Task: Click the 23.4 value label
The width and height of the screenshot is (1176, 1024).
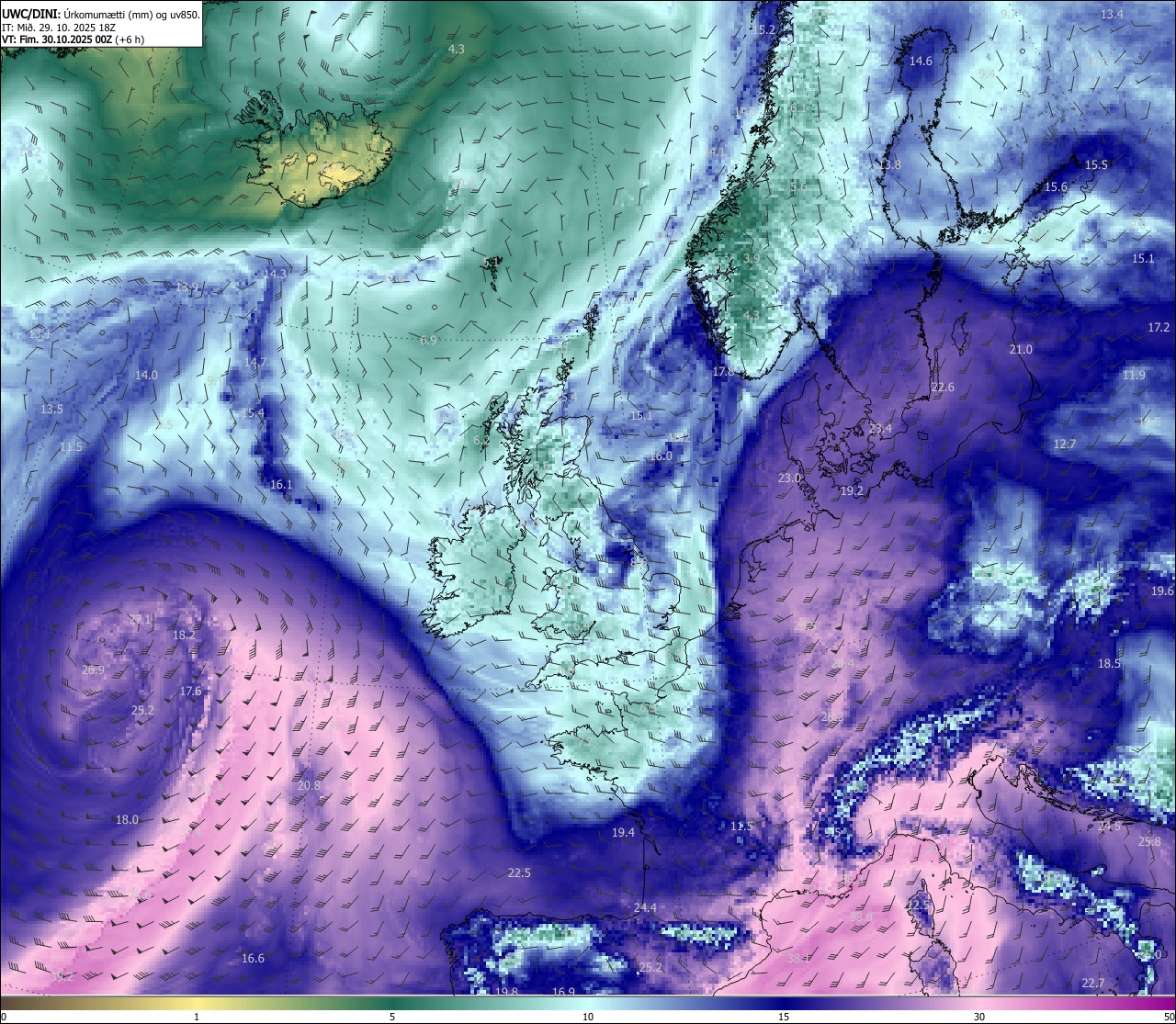Action: (x=880, y=429)
